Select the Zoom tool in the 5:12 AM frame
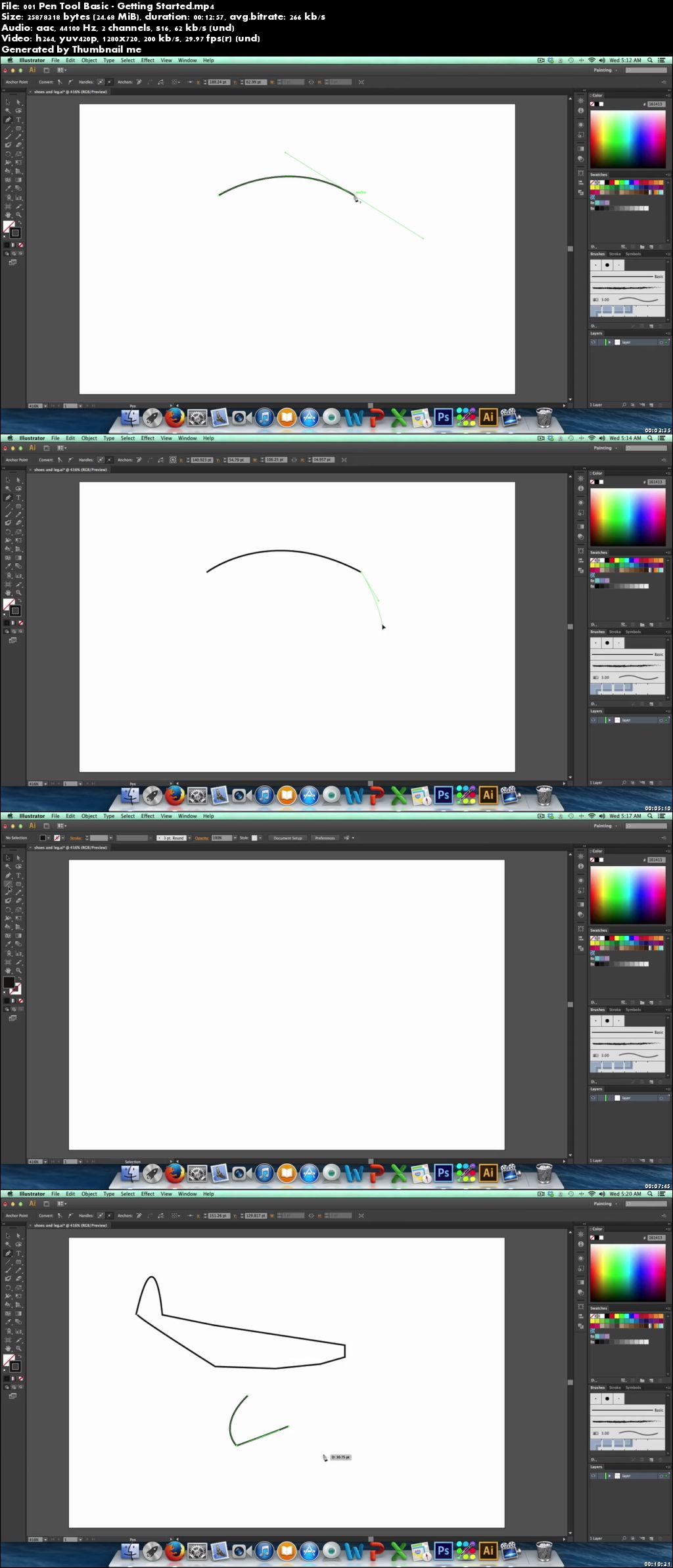The image size is (673, 1568). [18, 216]
